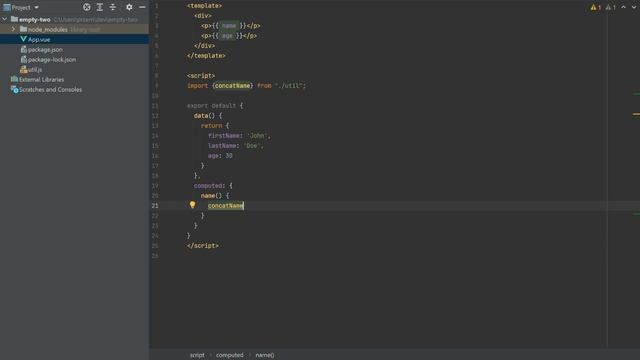Click the util.js file icon
This screenshot has height=360, width=640.
(x=24, y=69)
